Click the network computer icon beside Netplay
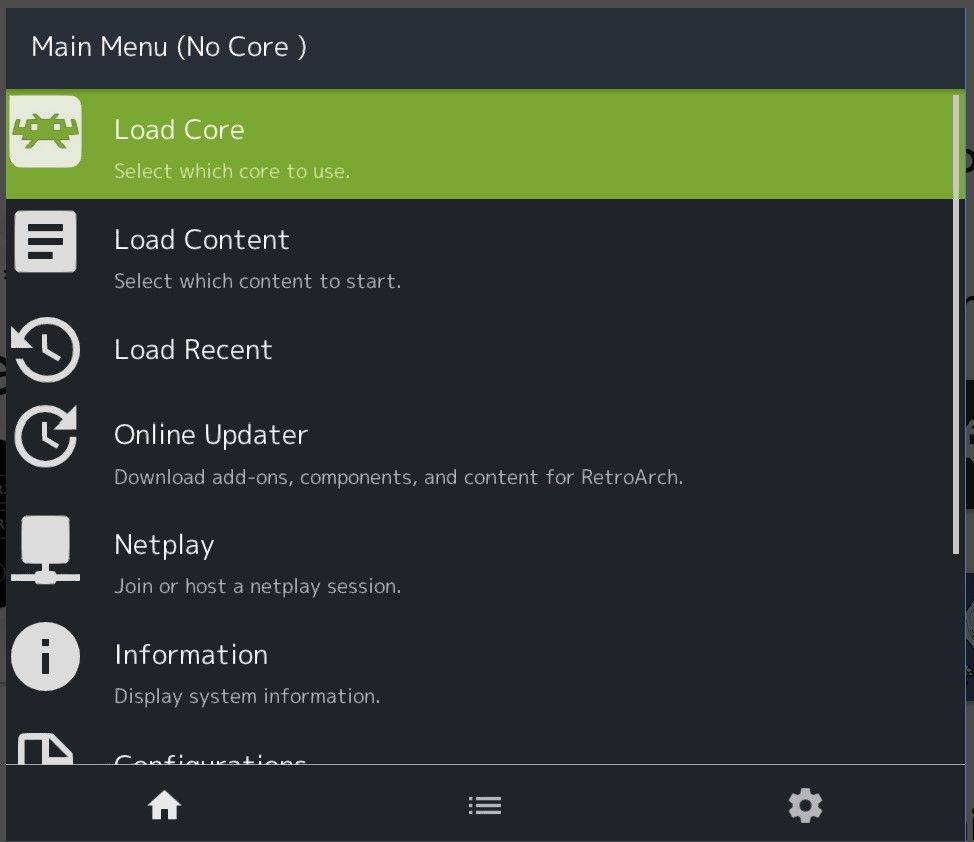 pyautogui.click(x=45, y=549)
